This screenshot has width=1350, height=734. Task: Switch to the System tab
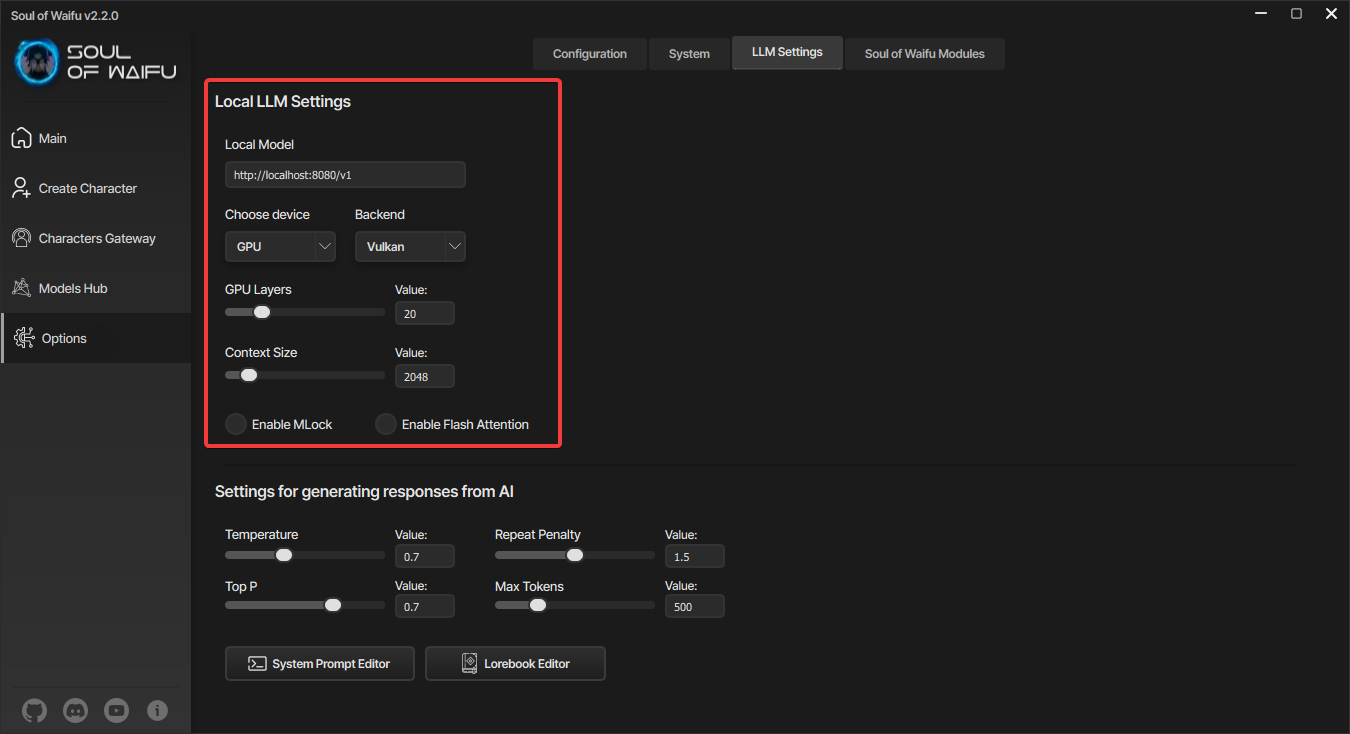[689, 54]
